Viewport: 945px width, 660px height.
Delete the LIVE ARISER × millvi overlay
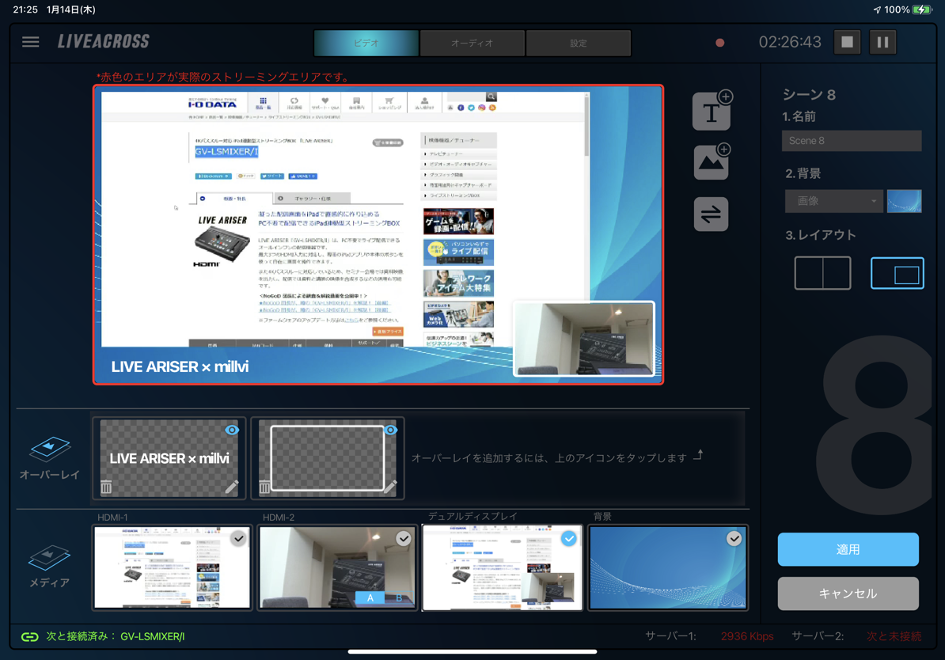(x=106, y=487)
